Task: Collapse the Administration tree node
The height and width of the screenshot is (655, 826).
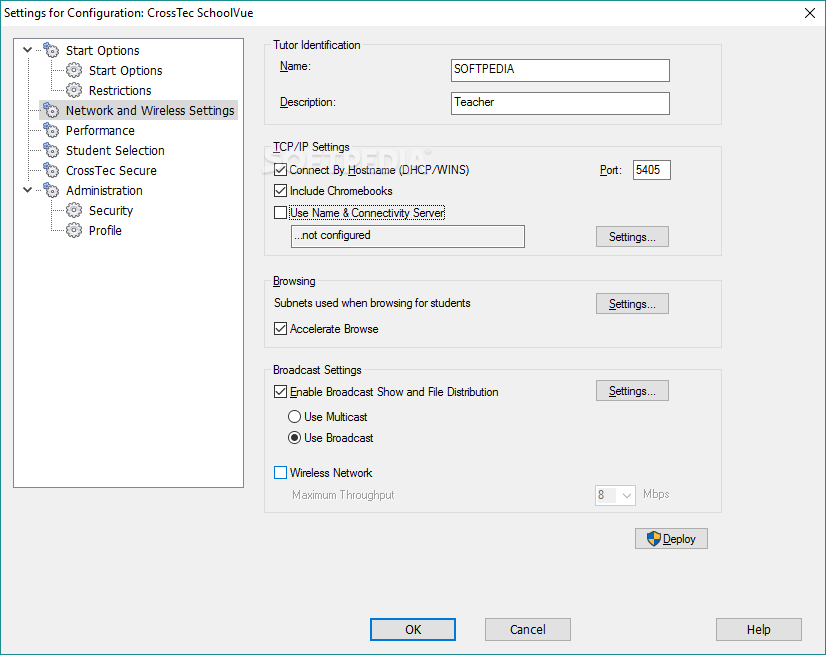Action: [x=28, y=190]
